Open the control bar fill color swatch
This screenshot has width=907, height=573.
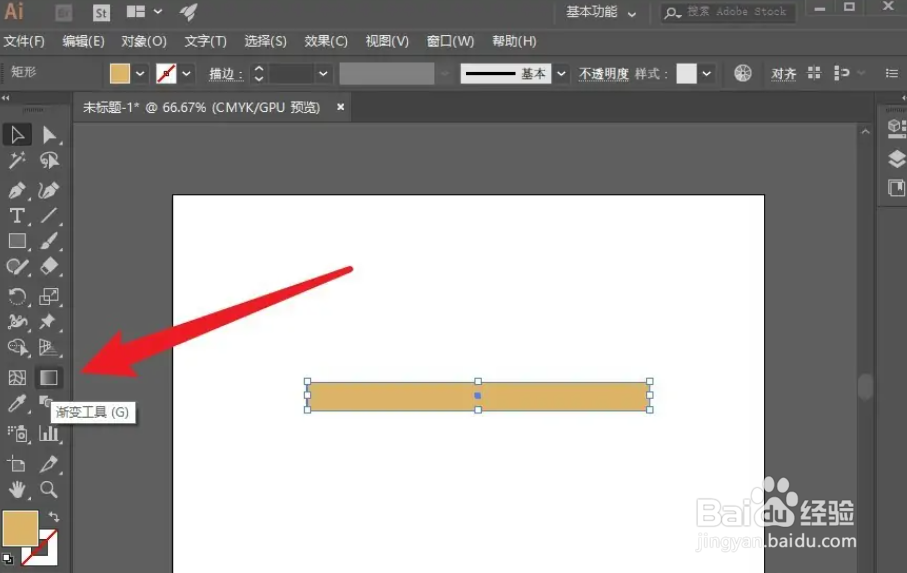[120, 73]
